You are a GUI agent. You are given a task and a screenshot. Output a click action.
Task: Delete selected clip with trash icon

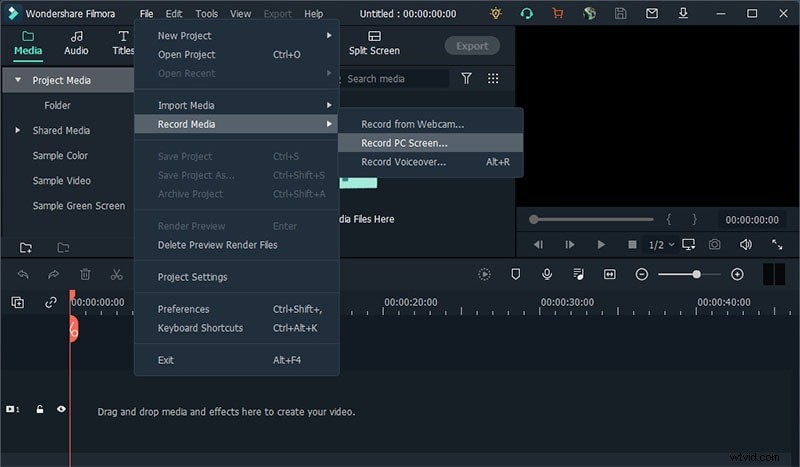click(85, 275)
